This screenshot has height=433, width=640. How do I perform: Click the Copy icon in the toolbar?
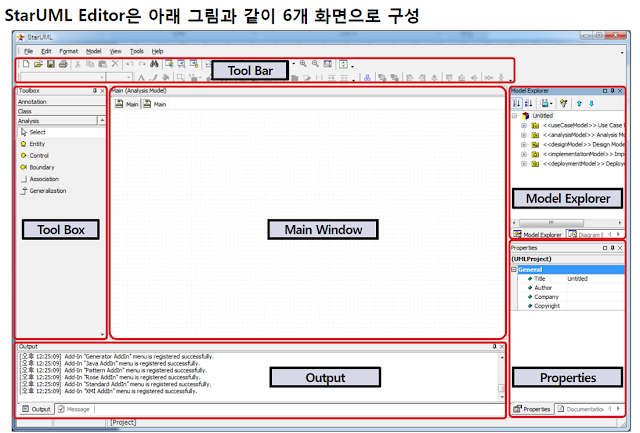tap(90, 64)
